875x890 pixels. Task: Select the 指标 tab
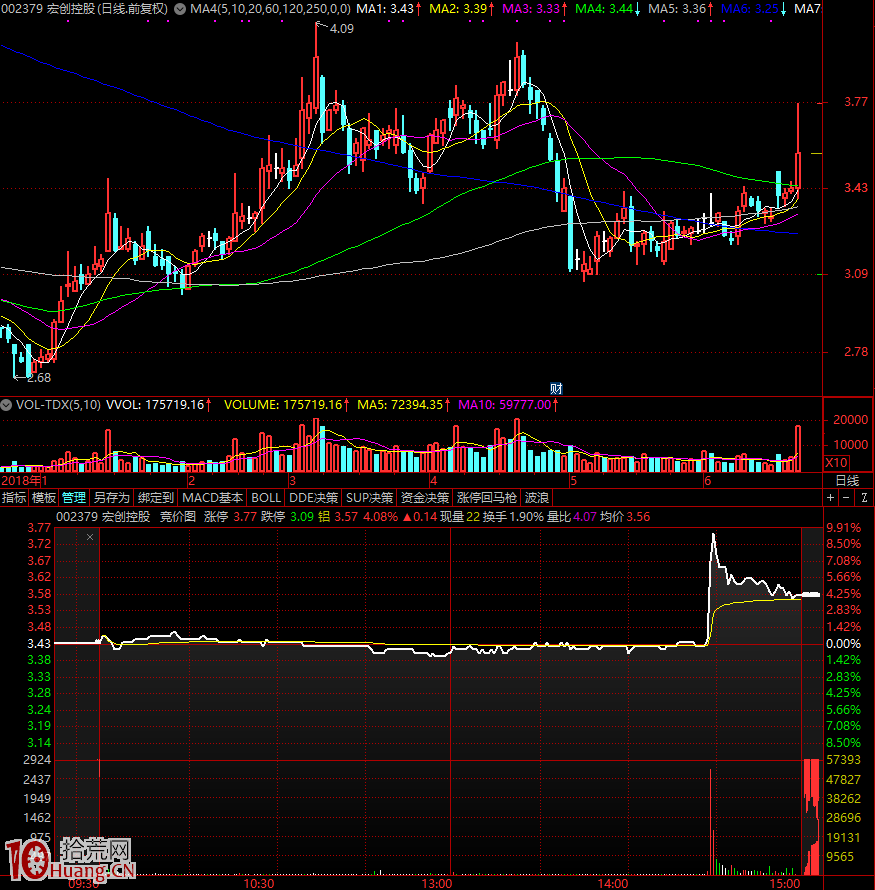point(14,498)
